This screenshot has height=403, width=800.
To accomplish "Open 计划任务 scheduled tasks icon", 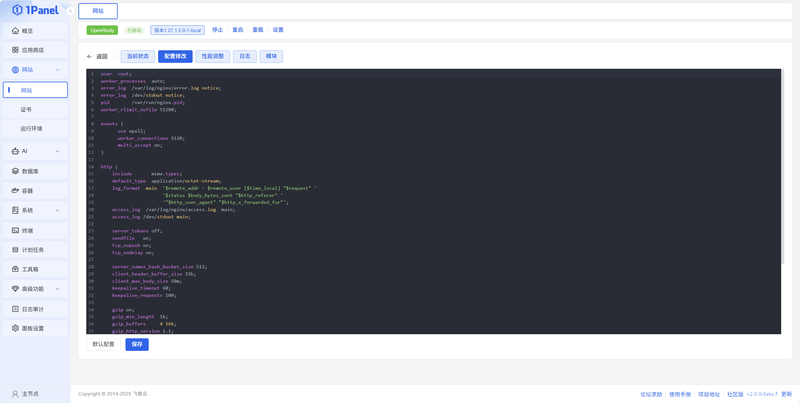I will click(x=15, y=249).
